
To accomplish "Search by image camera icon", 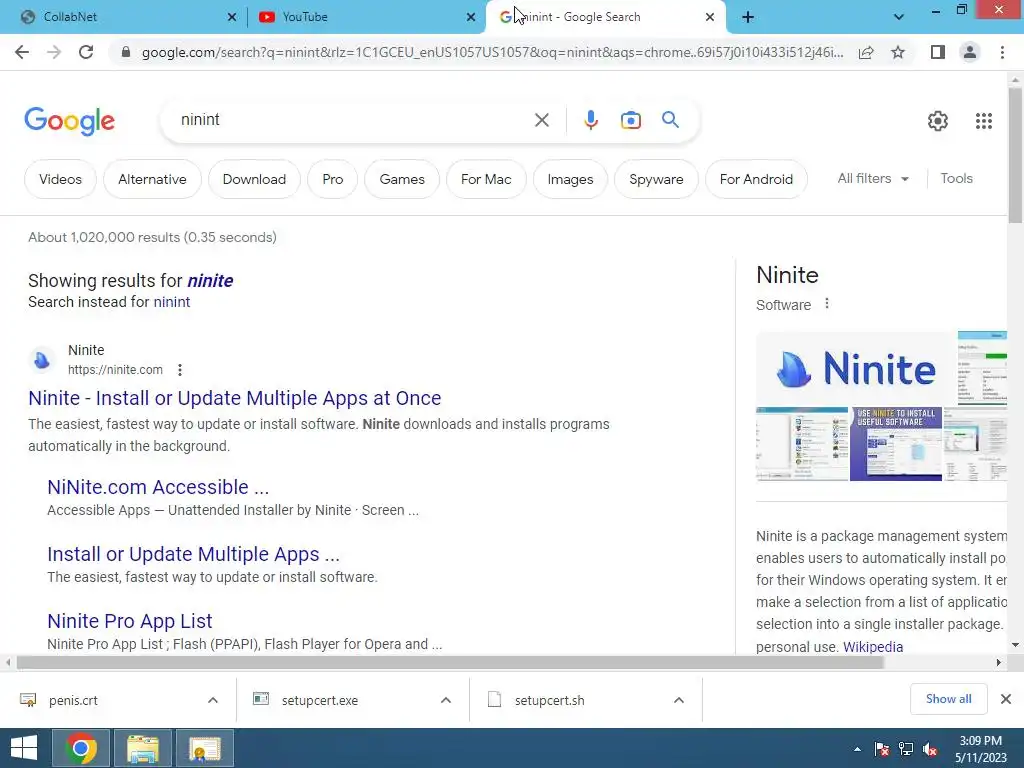I will coord(631,120).
